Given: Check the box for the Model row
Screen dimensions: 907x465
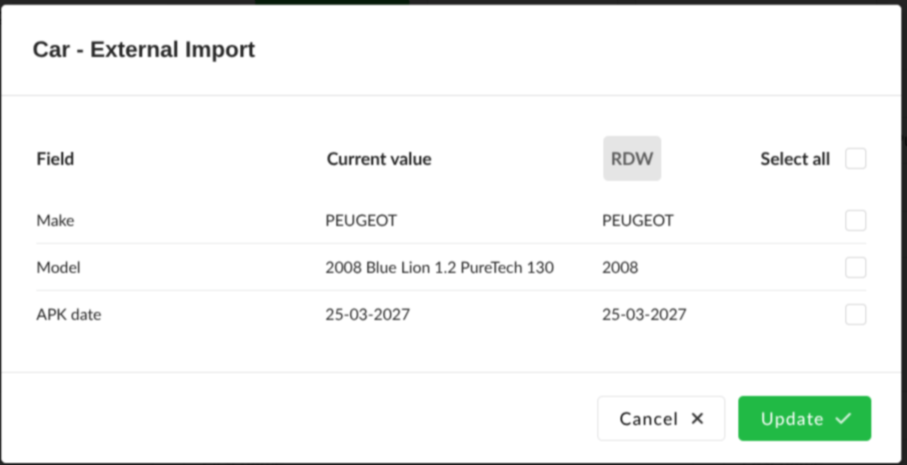Looking at the screenshot, I should point(856,268).
